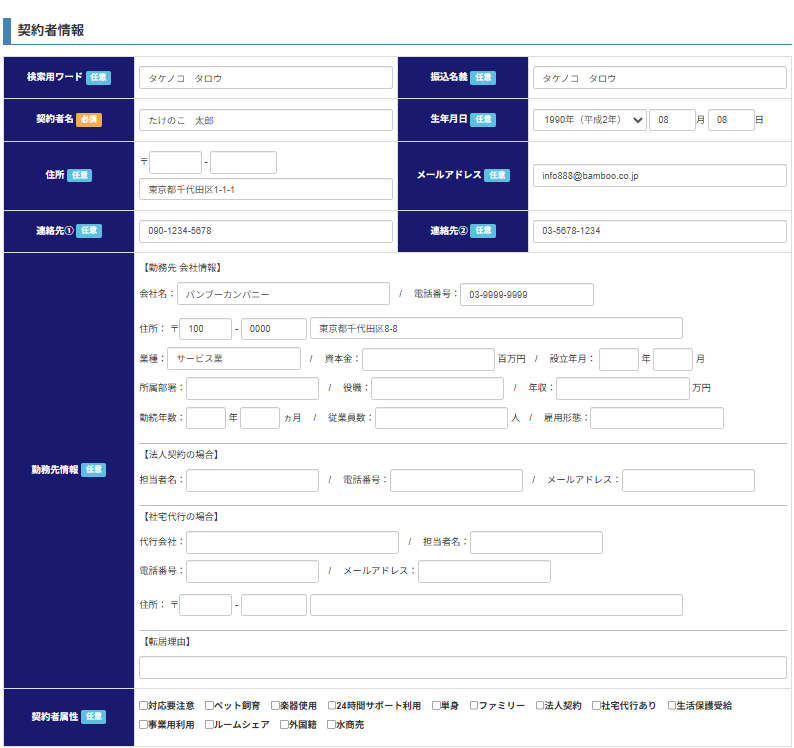The height and width of the screenshot is (748, 794).
Task: Check the ペット飼育 checkbox
Action: [210, 706]
